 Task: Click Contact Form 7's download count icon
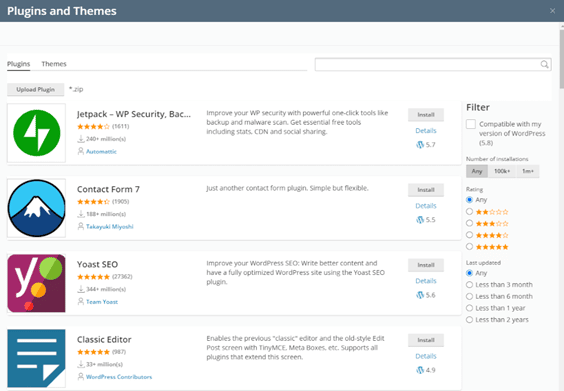click(x=81, y=214)
